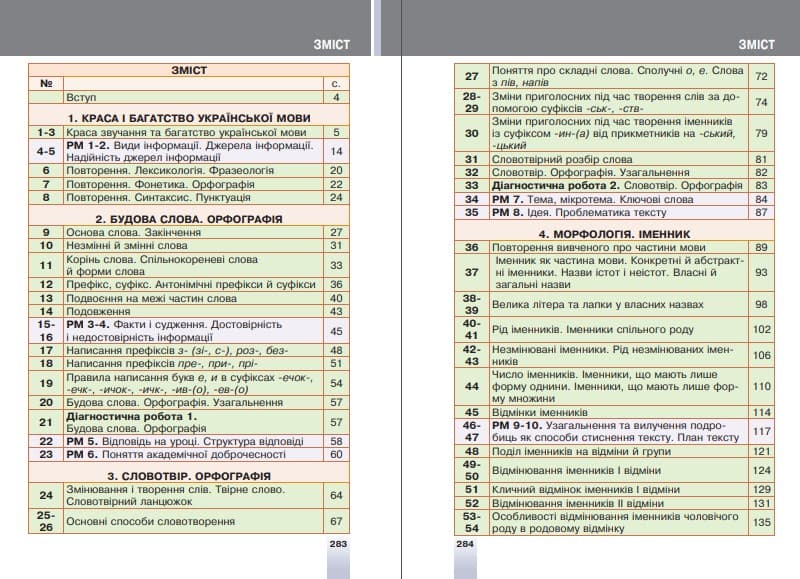This screenshot has width=800, height=579.
Task: Click page number 283 at bottom
Action: [x=337, y=544]
